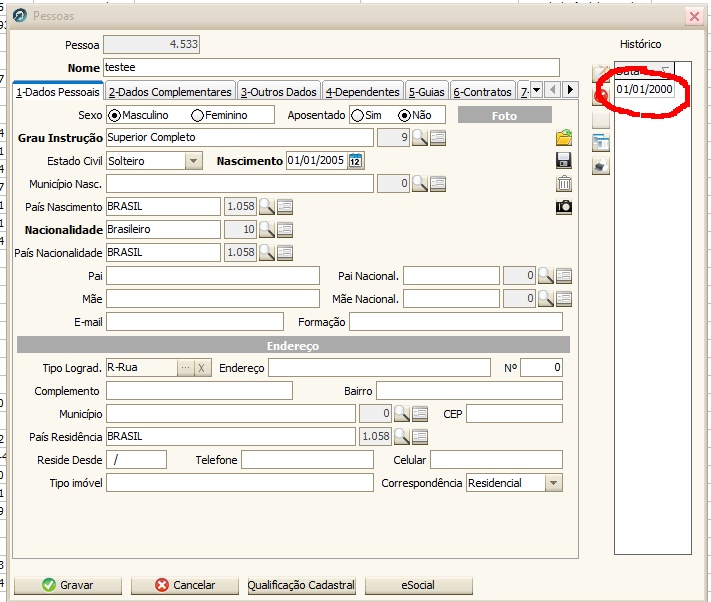Viewport: 711px width, 602px height.
Task: Focus the E-mail field
Action: (195, 322)
